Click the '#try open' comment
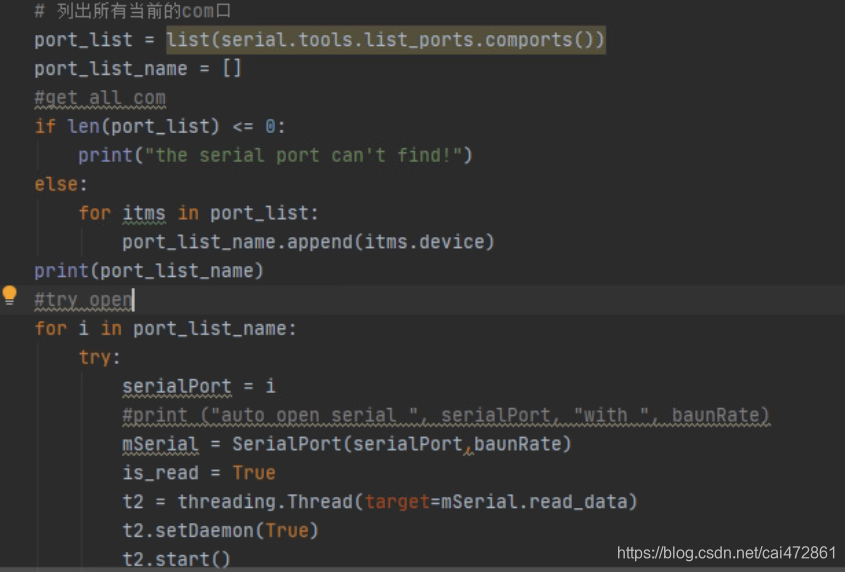The width and height of the screenshot is (845, 572). [x=84, y=300]
